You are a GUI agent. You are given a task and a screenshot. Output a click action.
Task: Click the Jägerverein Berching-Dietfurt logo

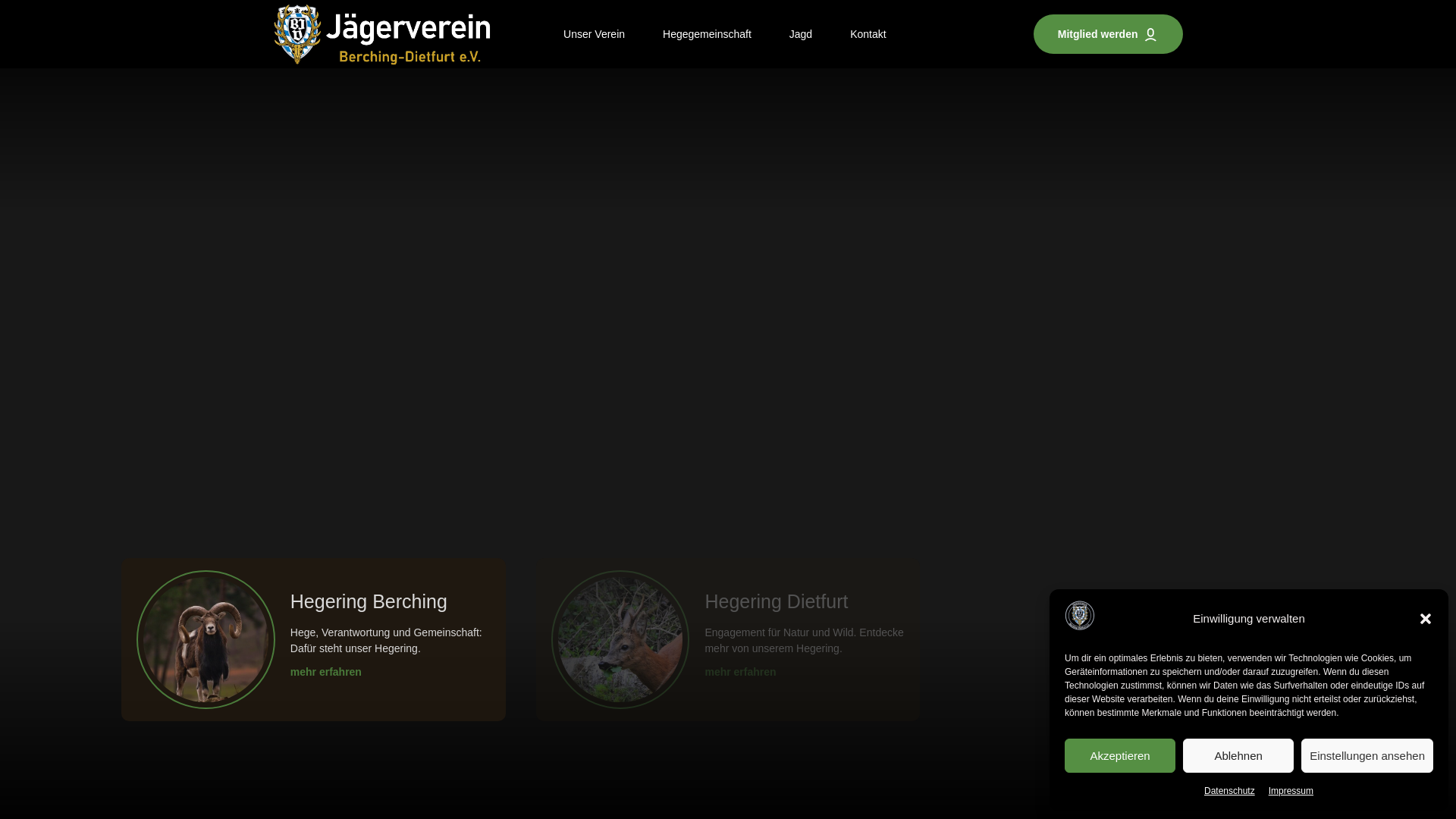point(382,34)
